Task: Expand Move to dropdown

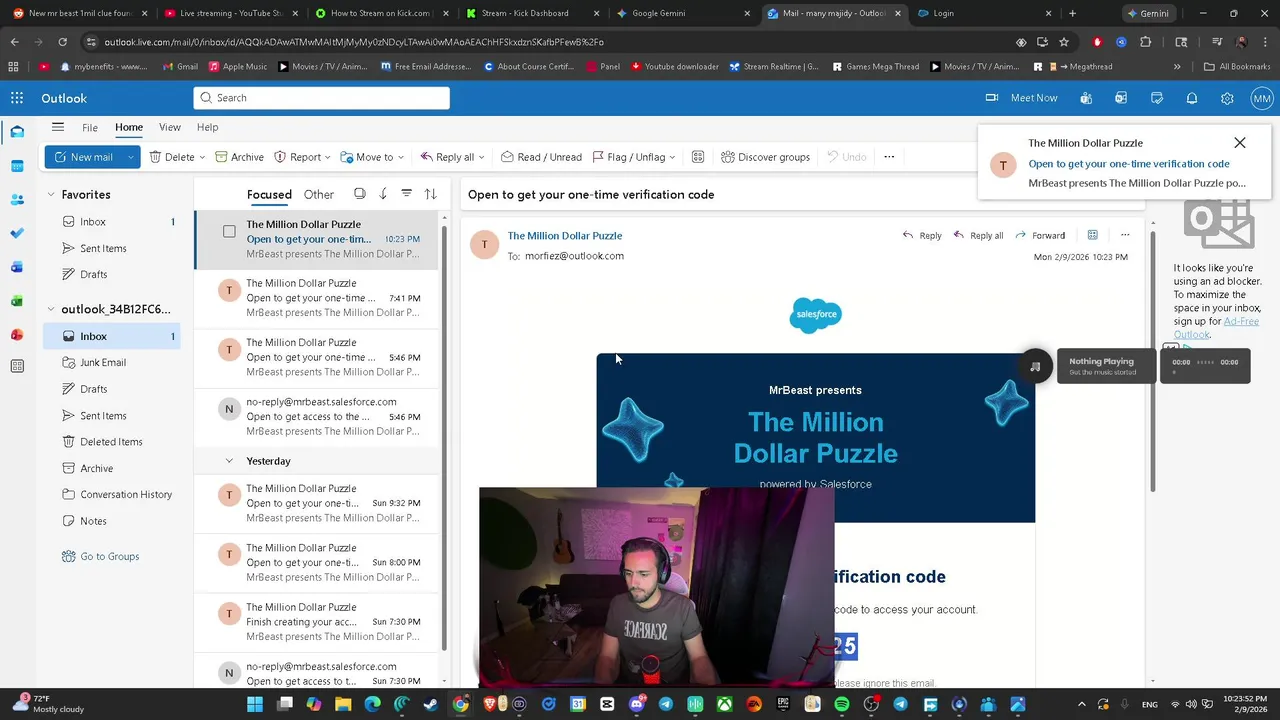Action: [x=401, y=157]
